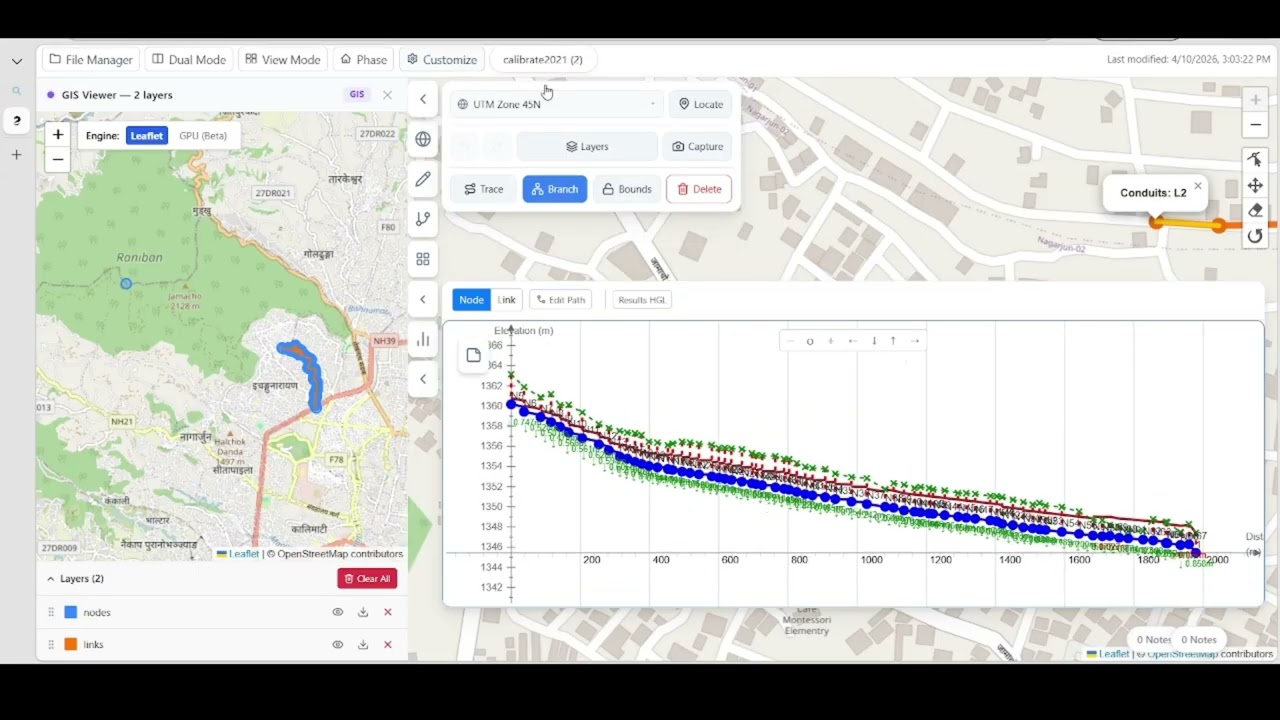Click the orange links layer color swatch
The height and width of the screenshot is (720, 1280).
pyautogui.click(x=71, y=644)
